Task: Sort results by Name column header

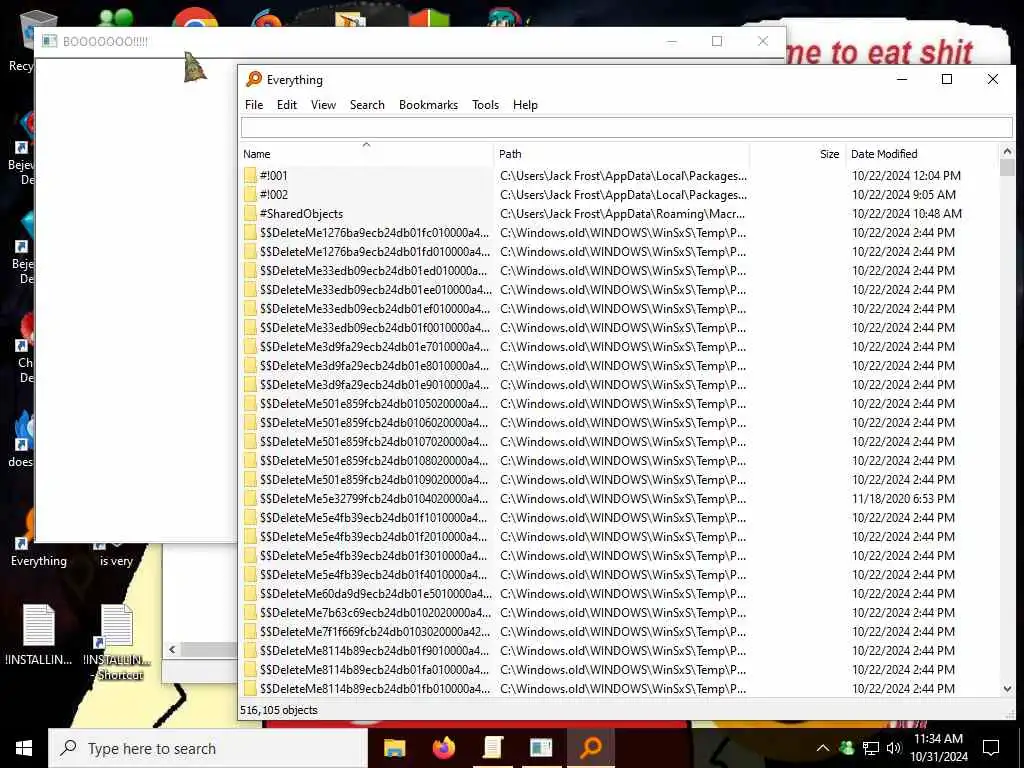Action: (366, 154)
